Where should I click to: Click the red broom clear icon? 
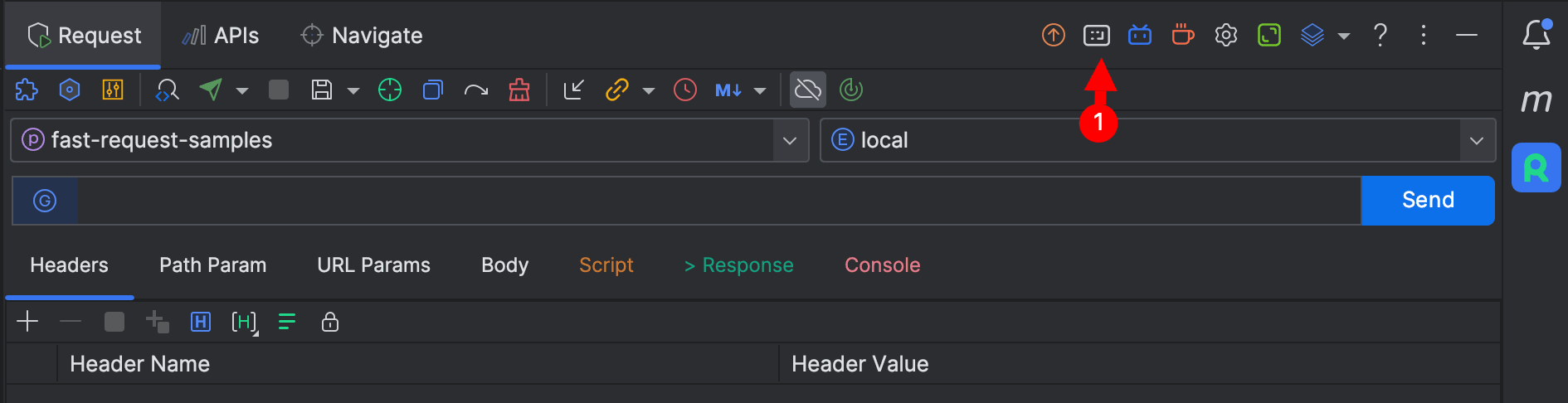point(519,90)
